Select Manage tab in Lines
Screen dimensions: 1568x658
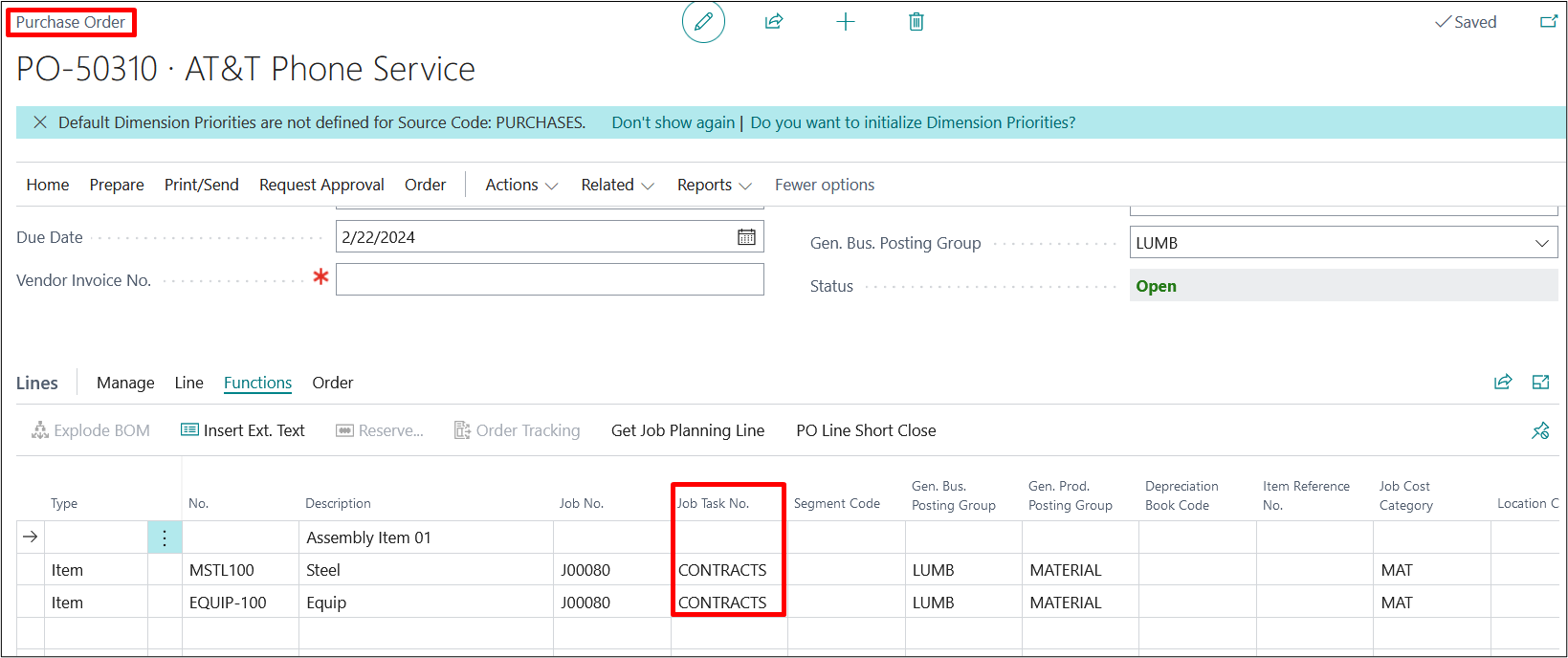point(125,383)
